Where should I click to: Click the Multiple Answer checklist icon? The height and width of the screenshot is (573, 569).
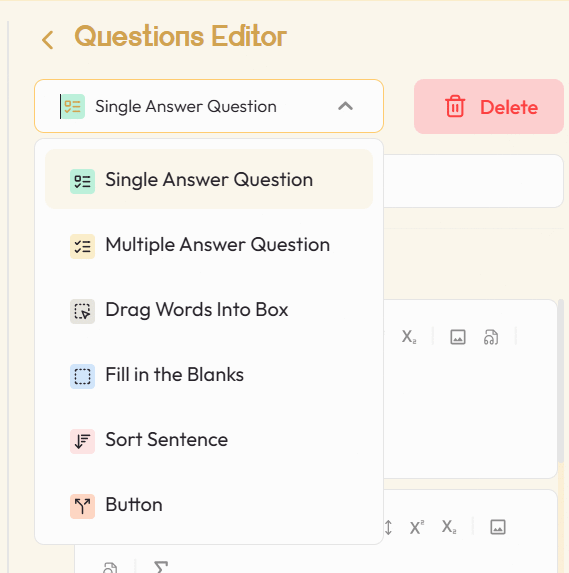click(82, 247)
